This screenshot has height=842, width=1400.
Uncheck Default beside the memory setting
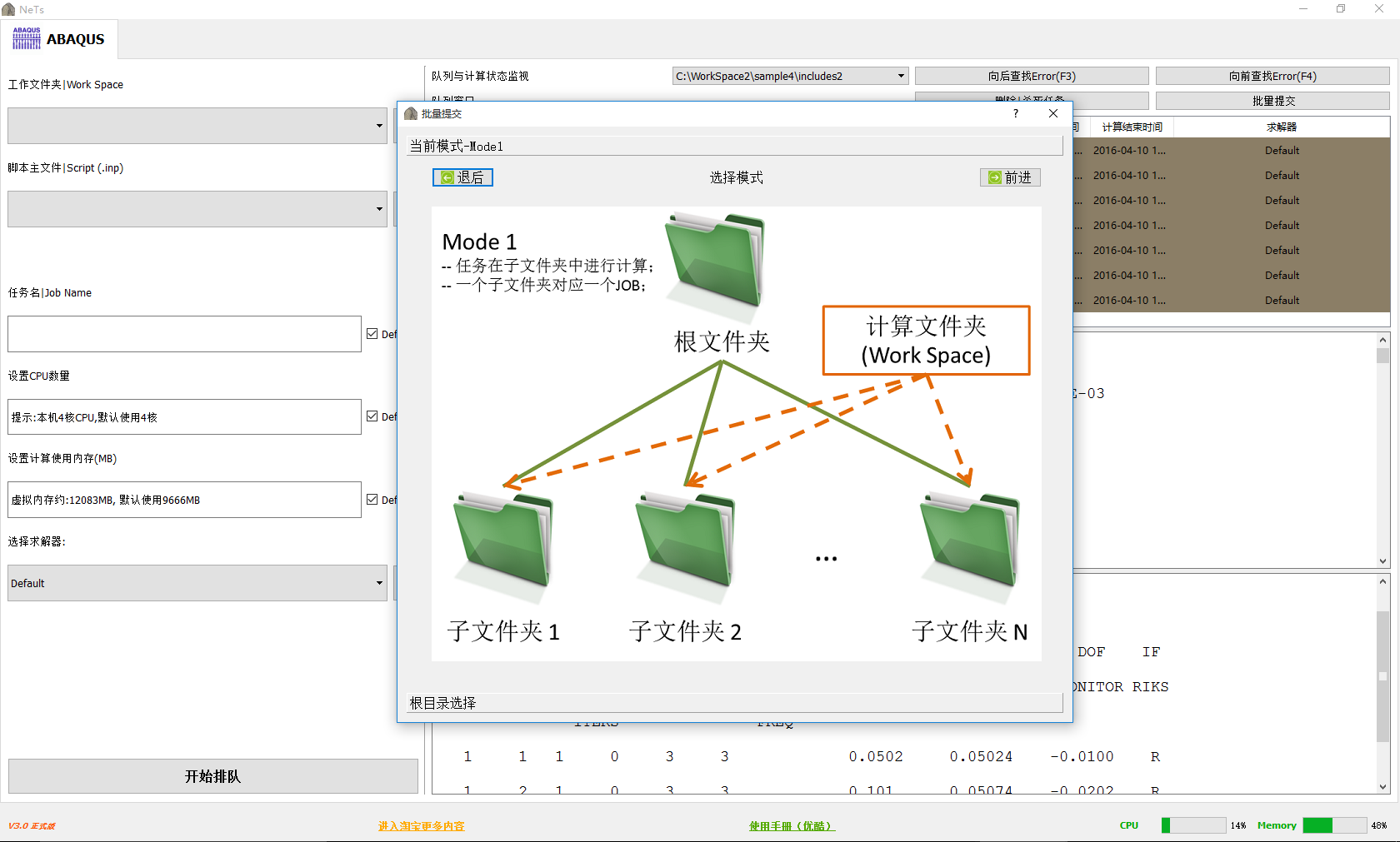(372, 499)
